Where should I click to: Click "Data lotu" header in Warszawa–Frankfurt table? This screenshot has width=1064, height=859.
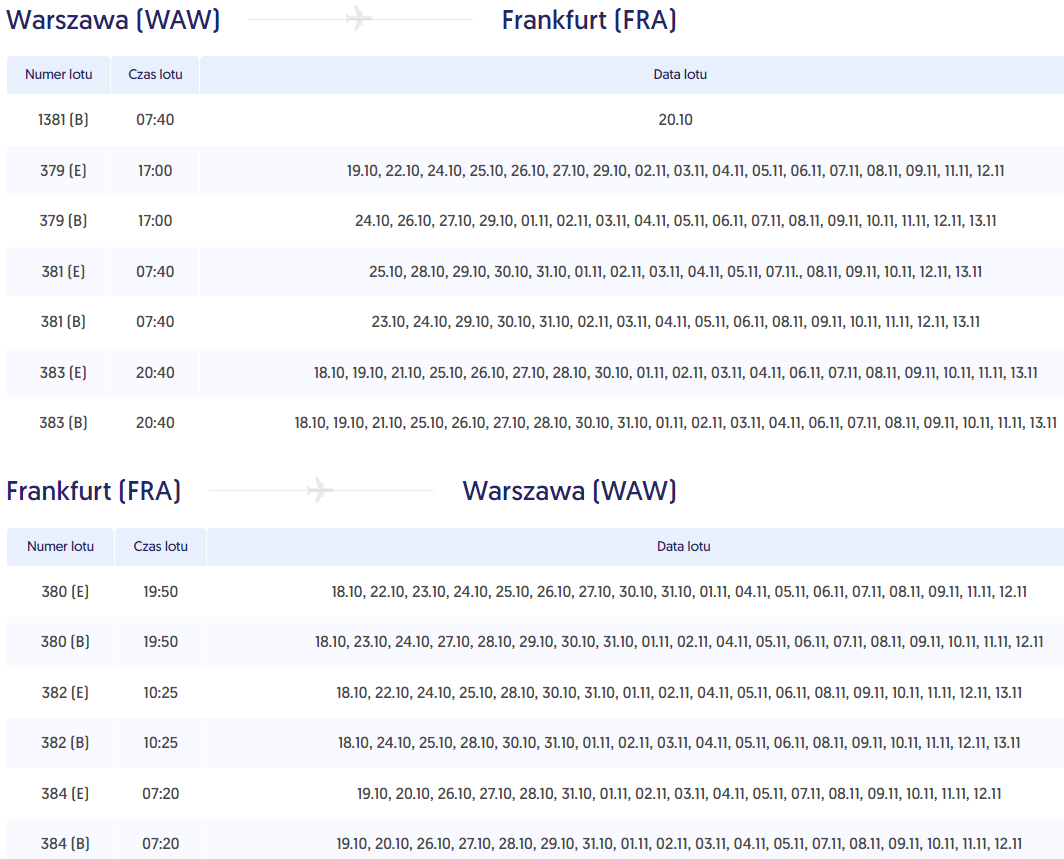(680, 75)
